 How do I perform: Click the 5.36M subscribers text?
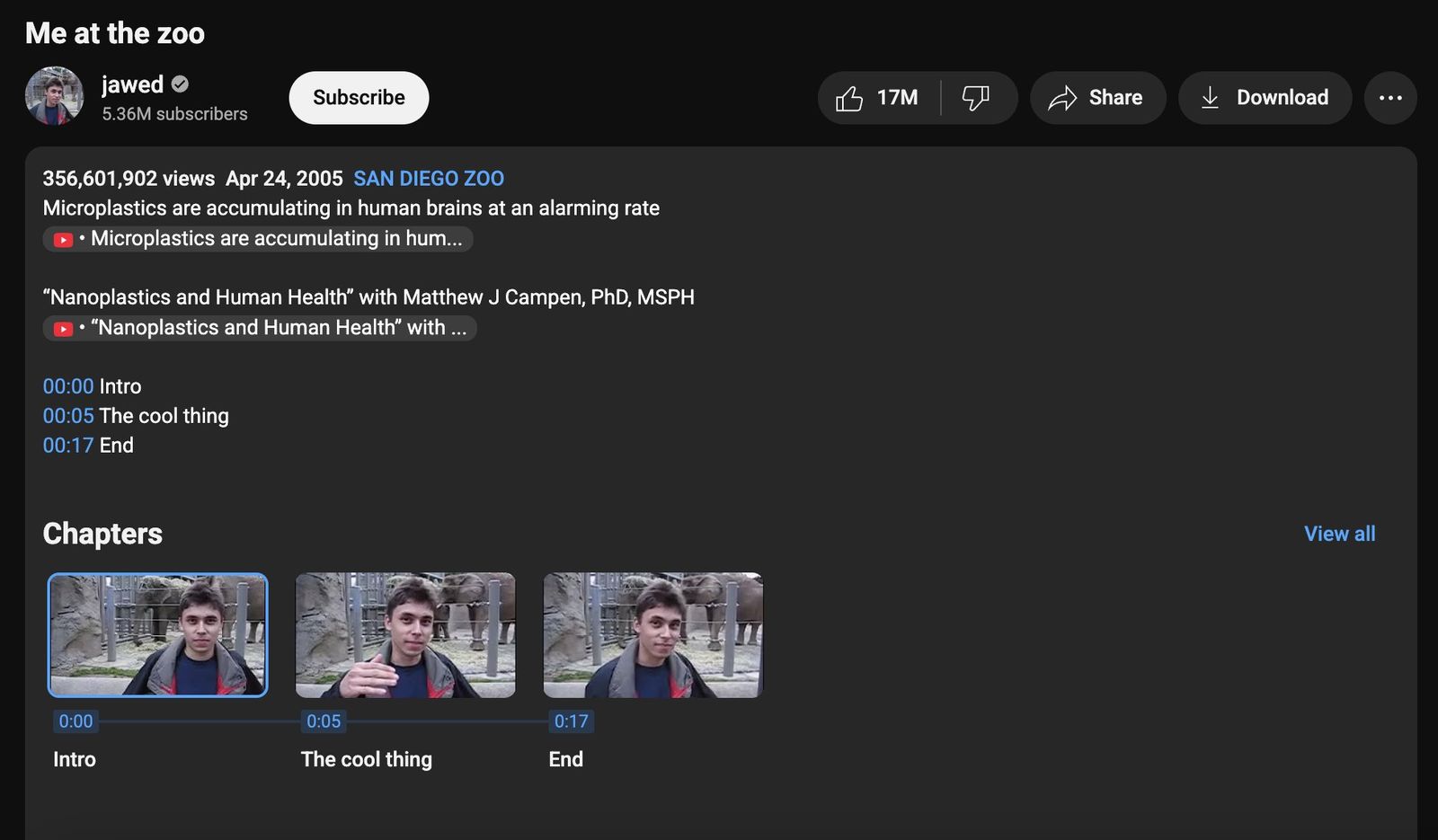tap(174, 114)
